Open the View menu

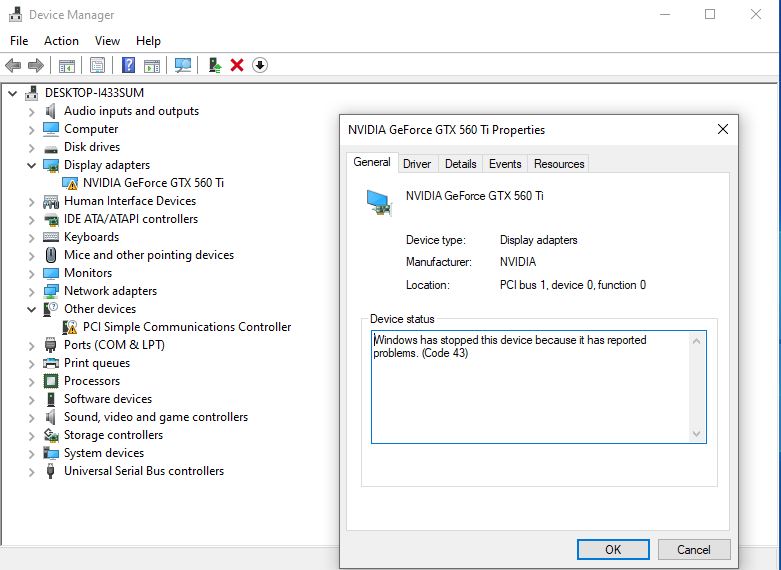(x=107, y=41)
